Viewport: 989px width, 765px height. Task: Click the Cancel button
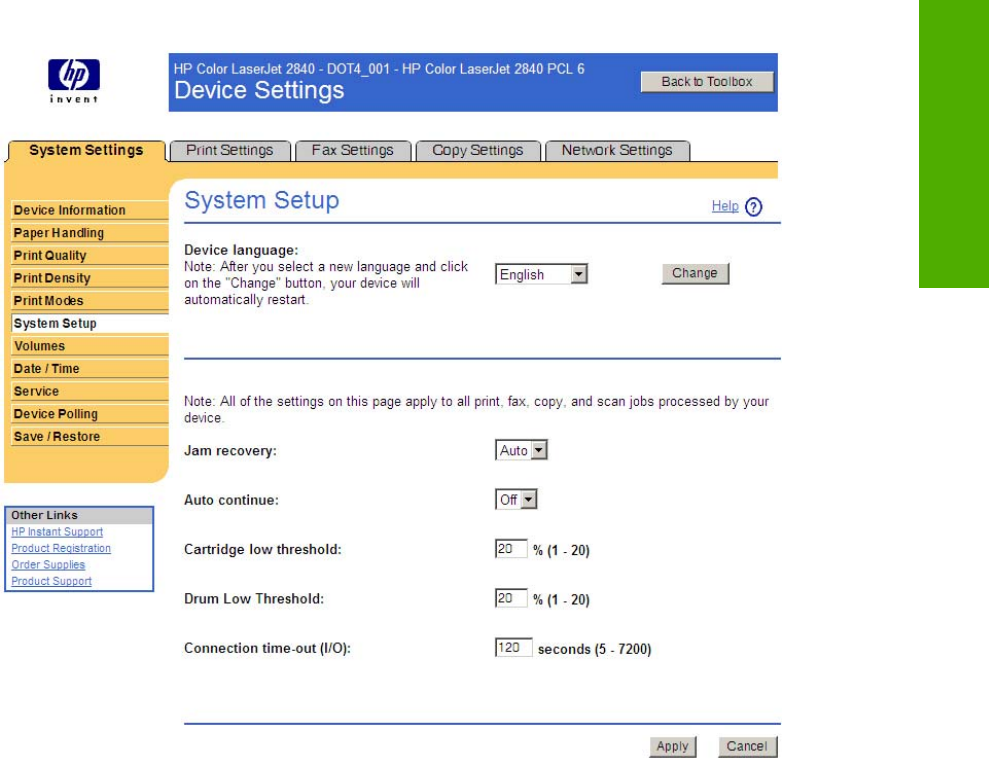tap(747, 747)
